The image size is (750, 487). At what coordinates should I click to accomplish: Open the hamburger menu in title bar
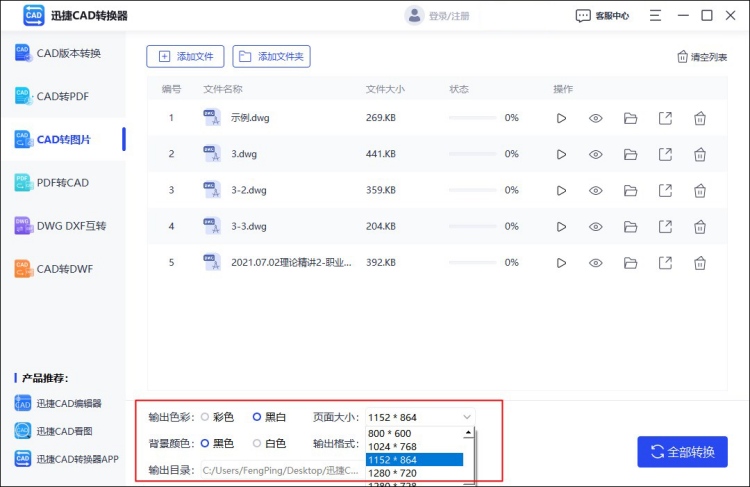coord(655,15)
